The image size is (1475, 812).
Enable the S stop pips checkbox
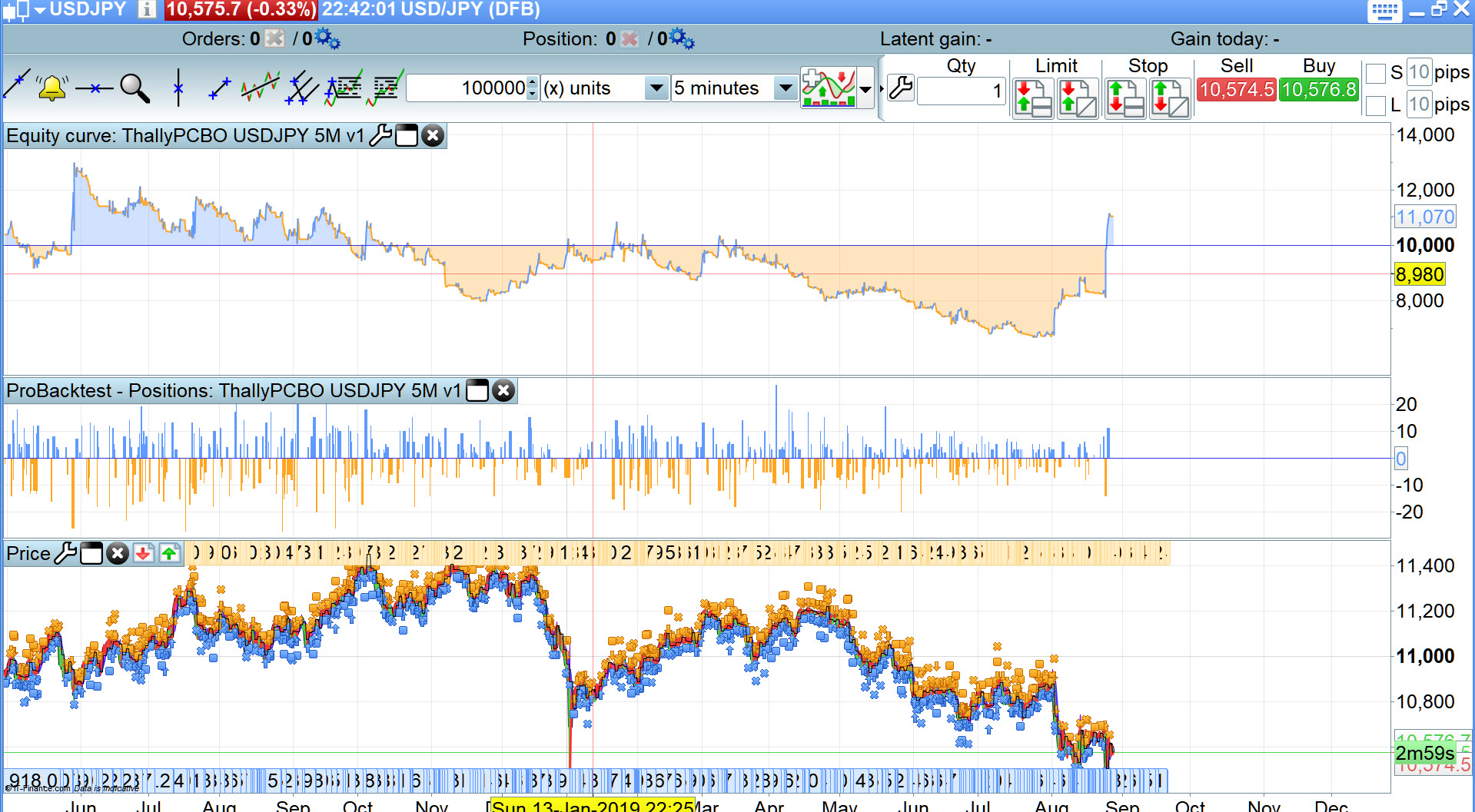(1376, 73)
